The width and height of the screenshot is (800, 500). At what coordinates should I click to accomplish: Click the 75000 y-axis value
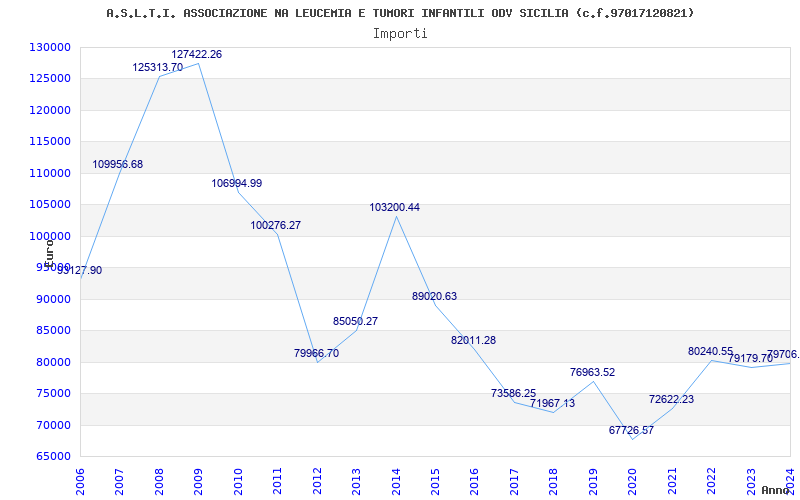pos(54,393)
